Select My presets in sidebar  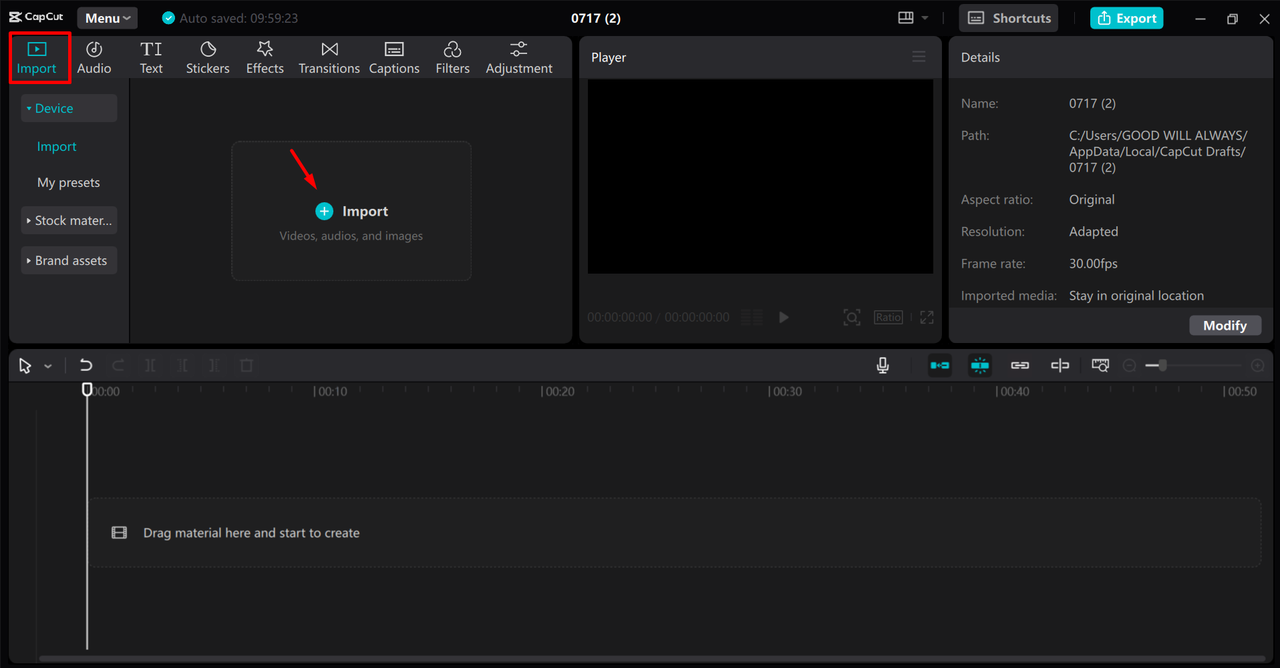click(69, 182)
